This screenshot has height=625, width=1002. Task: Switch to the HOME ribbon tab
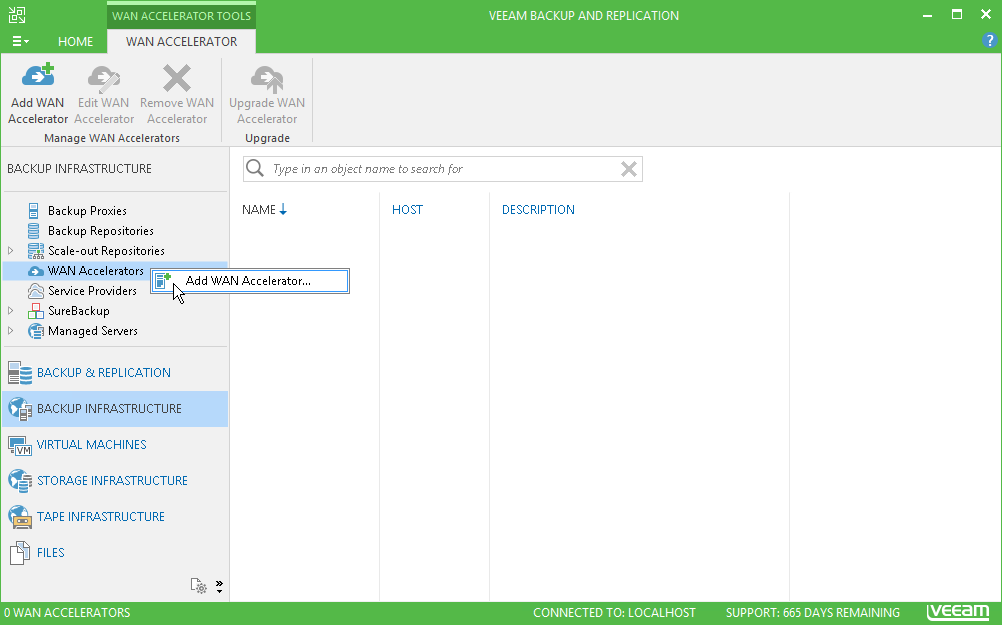tap(75, 42)
